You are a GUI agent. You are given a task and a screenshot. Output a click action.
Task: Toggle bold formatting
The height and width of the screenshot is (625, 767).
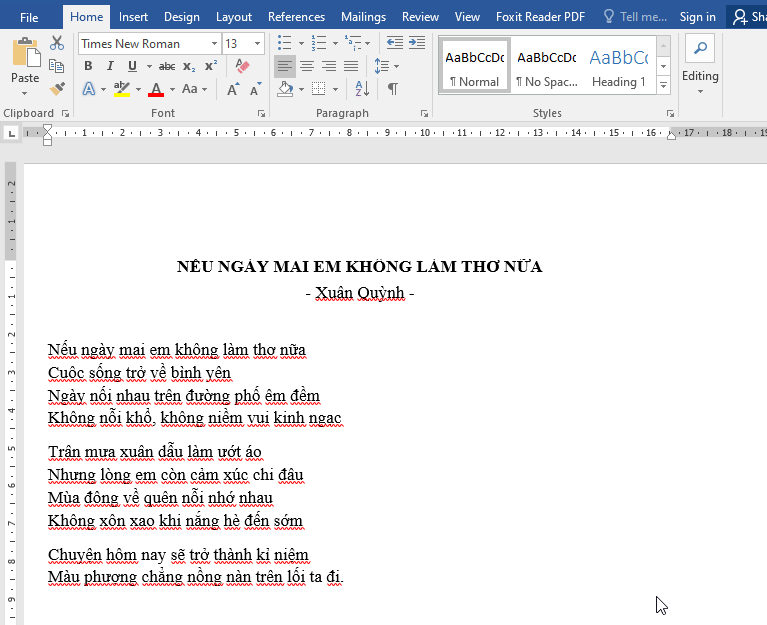pyautogui.click(x=88, y=66)
